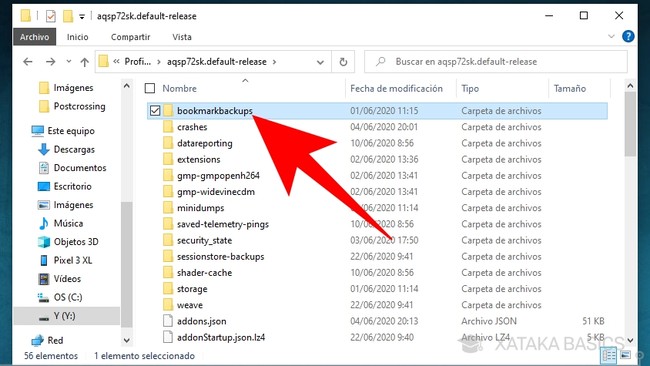Click navigation pane scroll down arrow

click(x=126, y=341)
